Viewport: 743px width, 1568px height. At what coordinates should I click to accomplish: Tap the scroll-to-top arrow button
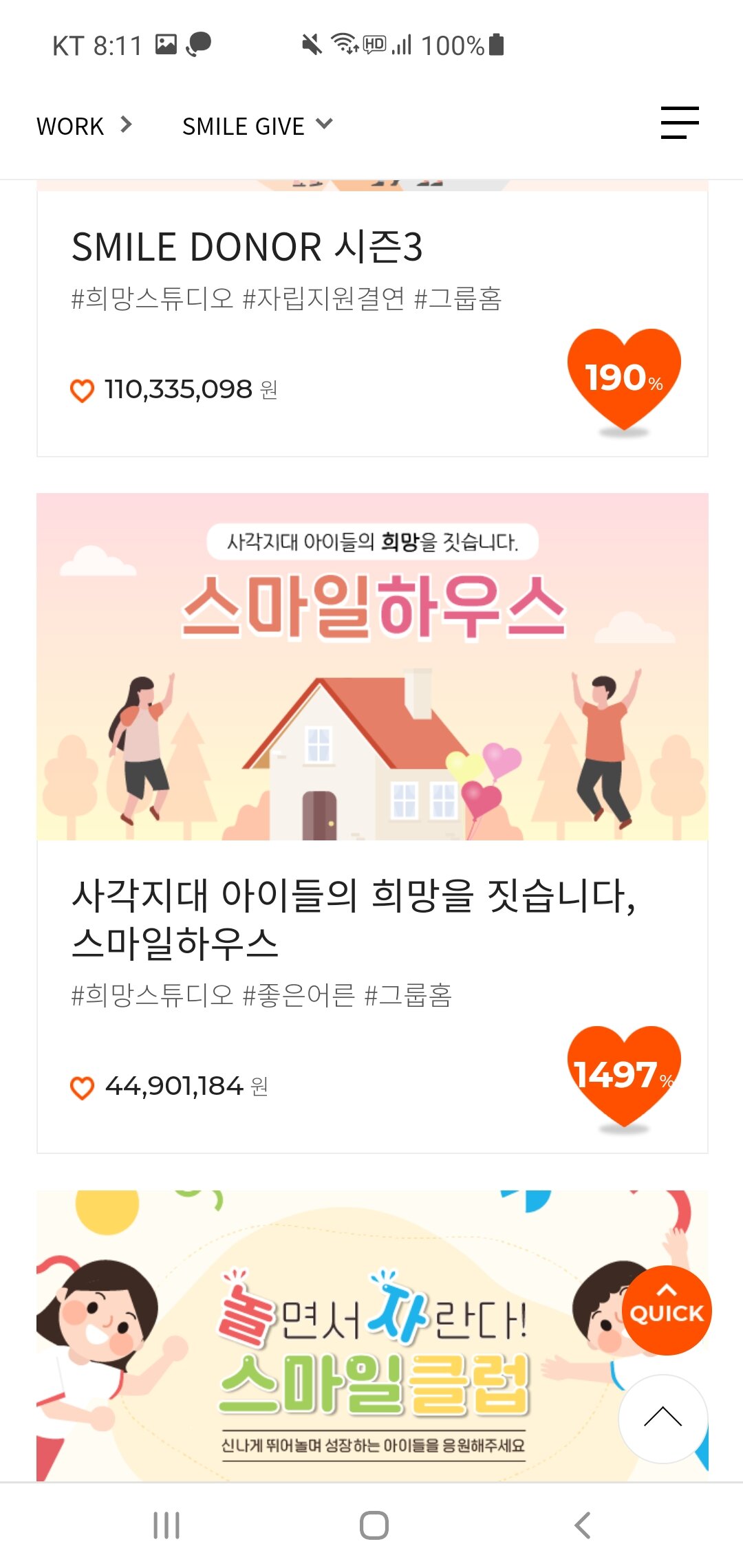point(663,1419)
